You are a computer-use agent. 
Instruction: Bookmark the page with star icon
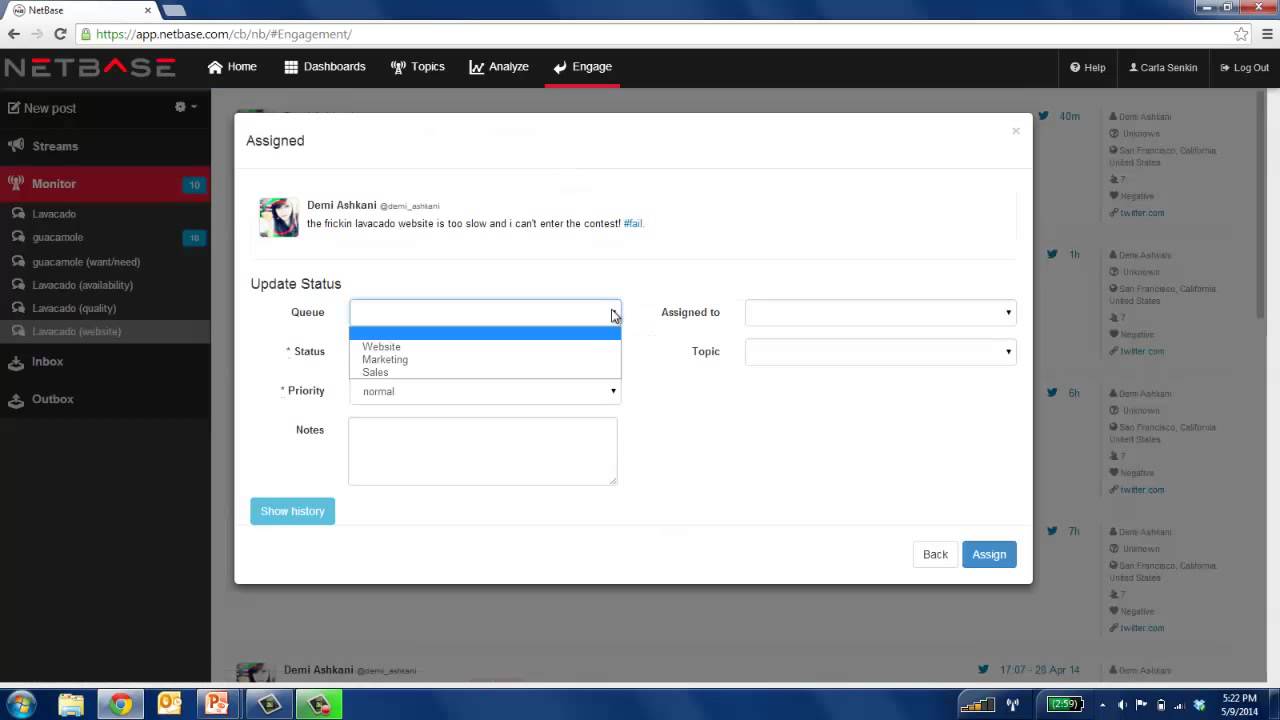[x=1241, y=34]
